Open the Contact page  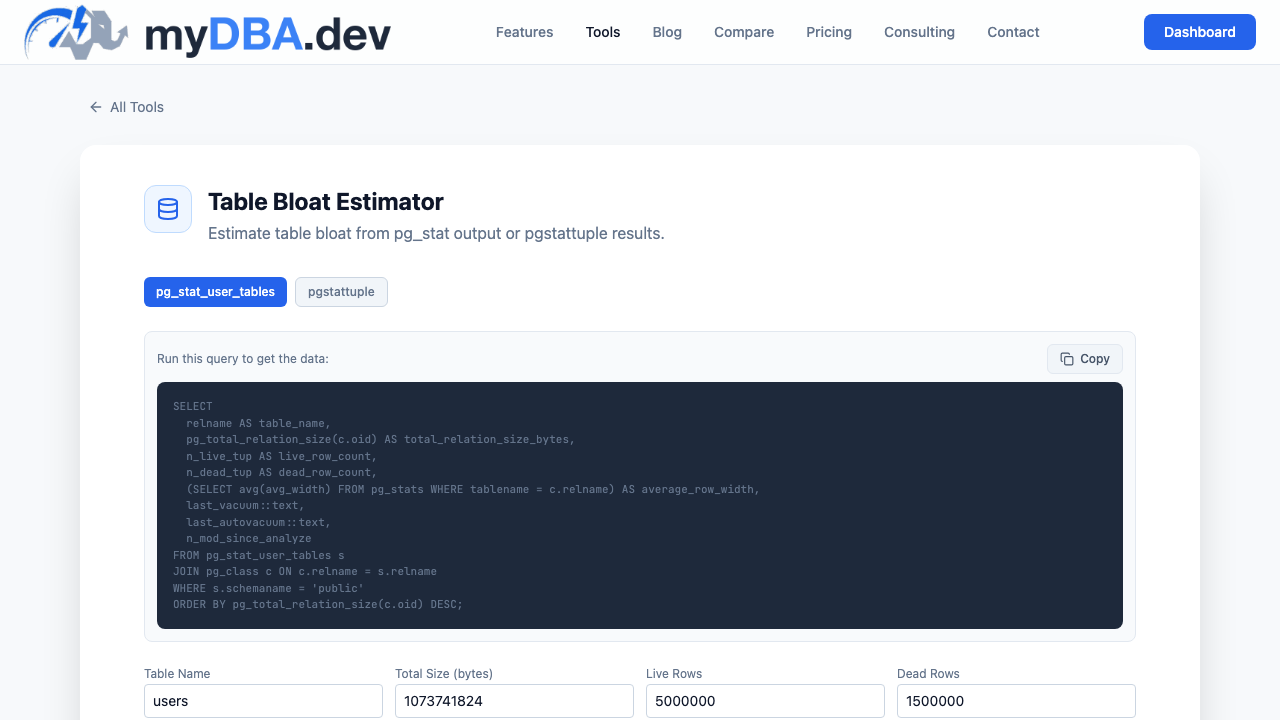coord(1013,32)
